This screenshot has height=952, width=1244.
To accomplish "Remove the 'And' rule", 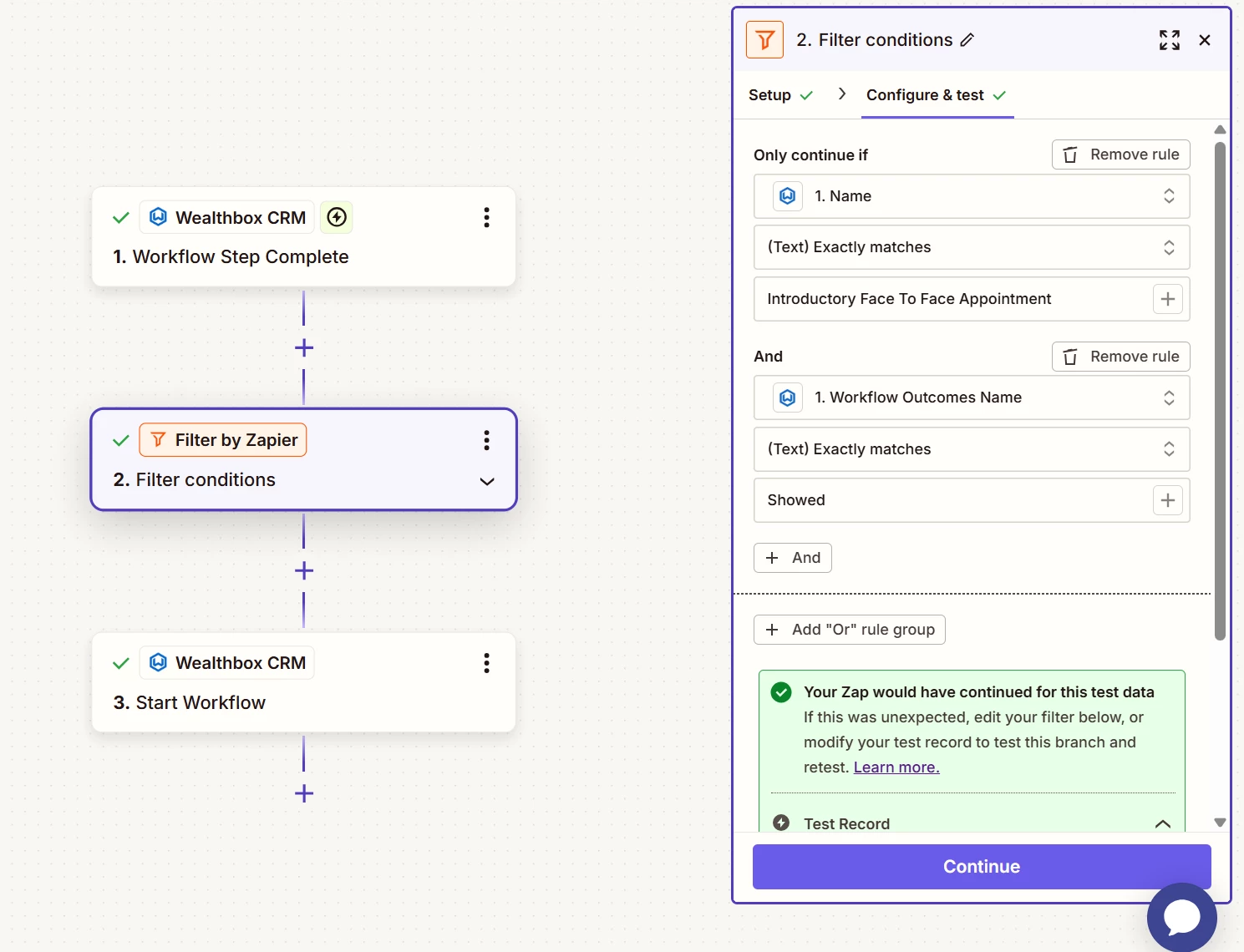I will click(1121, 357).
